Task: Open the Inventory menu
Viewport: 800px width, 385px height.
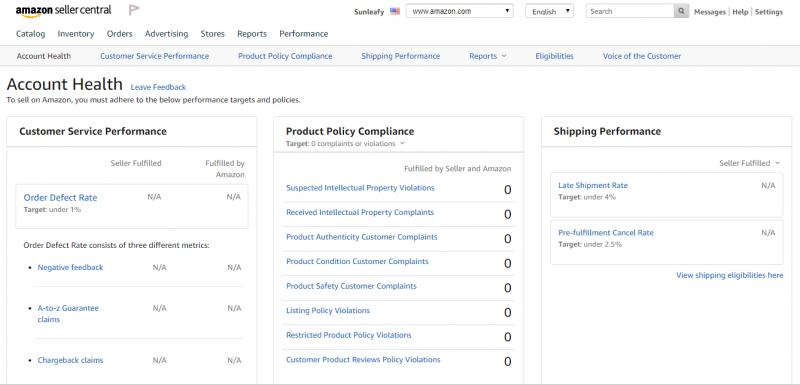Action: tap(76, 34)
